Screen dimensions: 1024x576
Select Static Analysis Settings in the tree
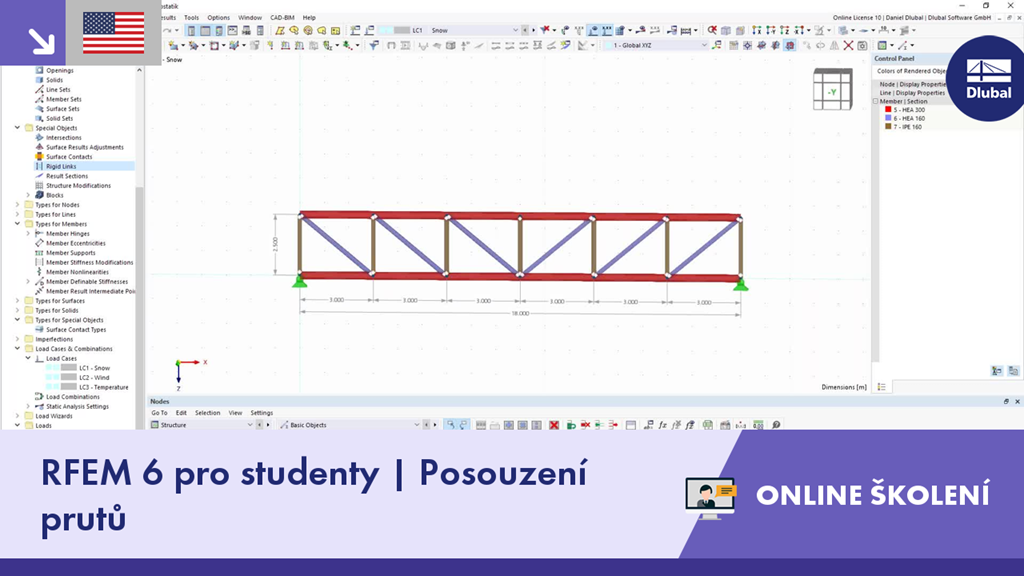coord(77,406)
